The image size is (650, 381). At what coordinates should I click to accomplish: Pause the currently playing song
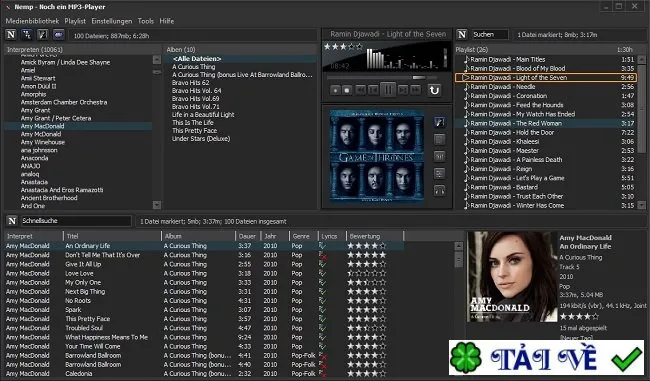(388, 90)
